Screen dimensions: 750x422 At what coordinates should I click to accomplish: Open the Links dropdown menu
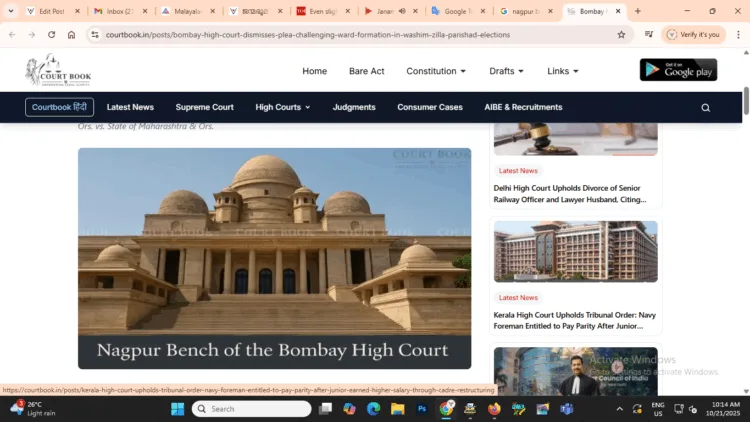[563, 71]
